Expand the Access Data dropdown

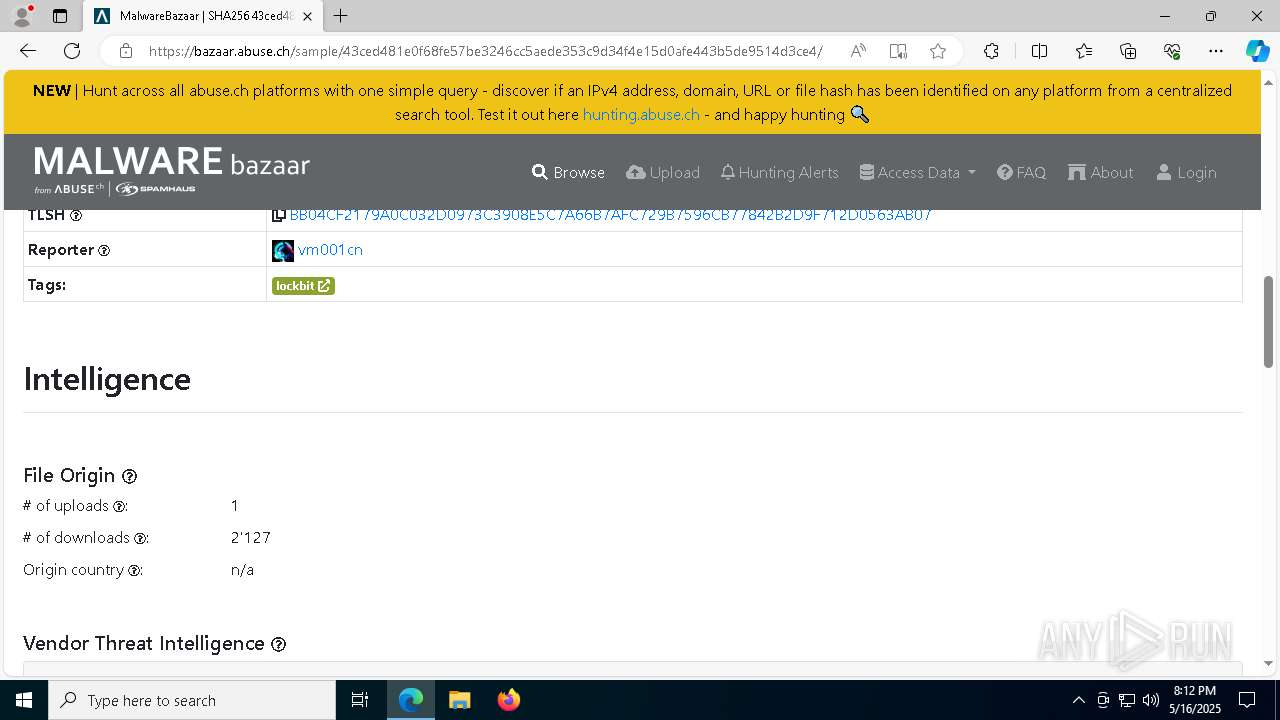(x=917, y=172)
